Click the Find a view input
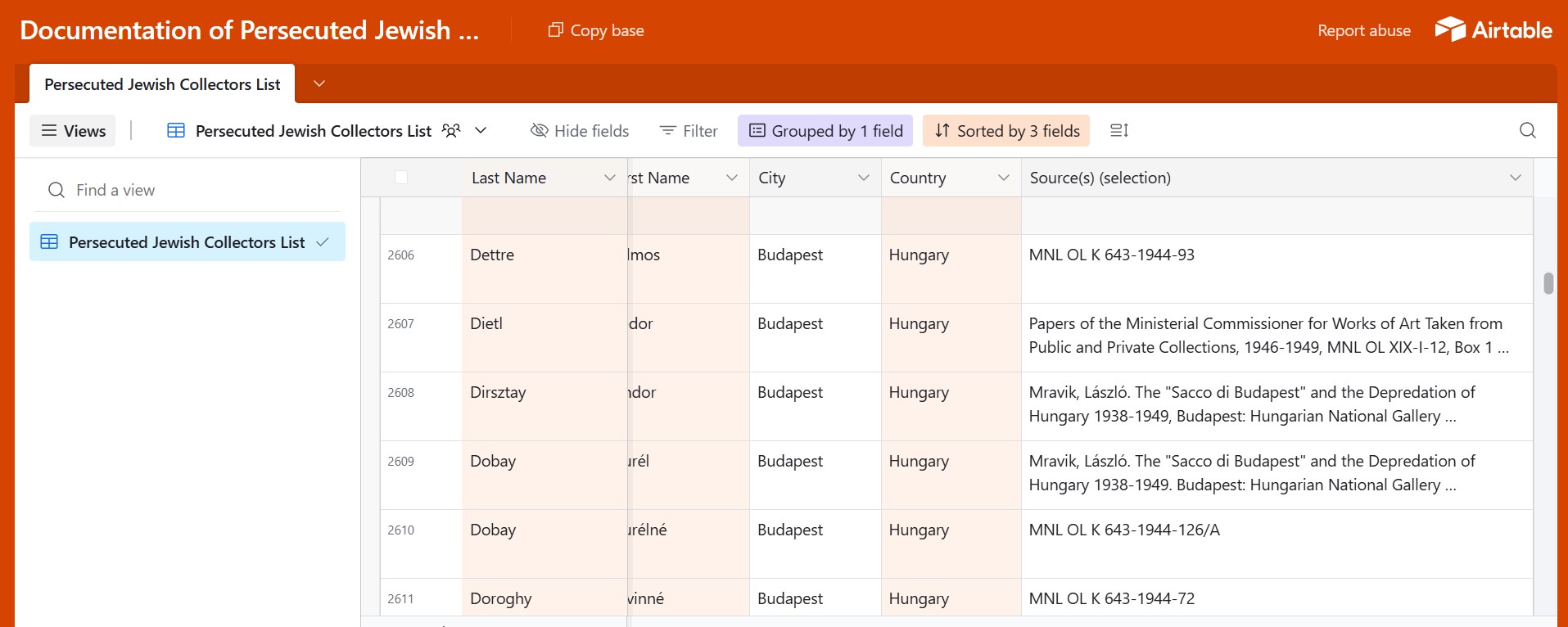This screenshot has height=627, width=1568. point(197,190)
